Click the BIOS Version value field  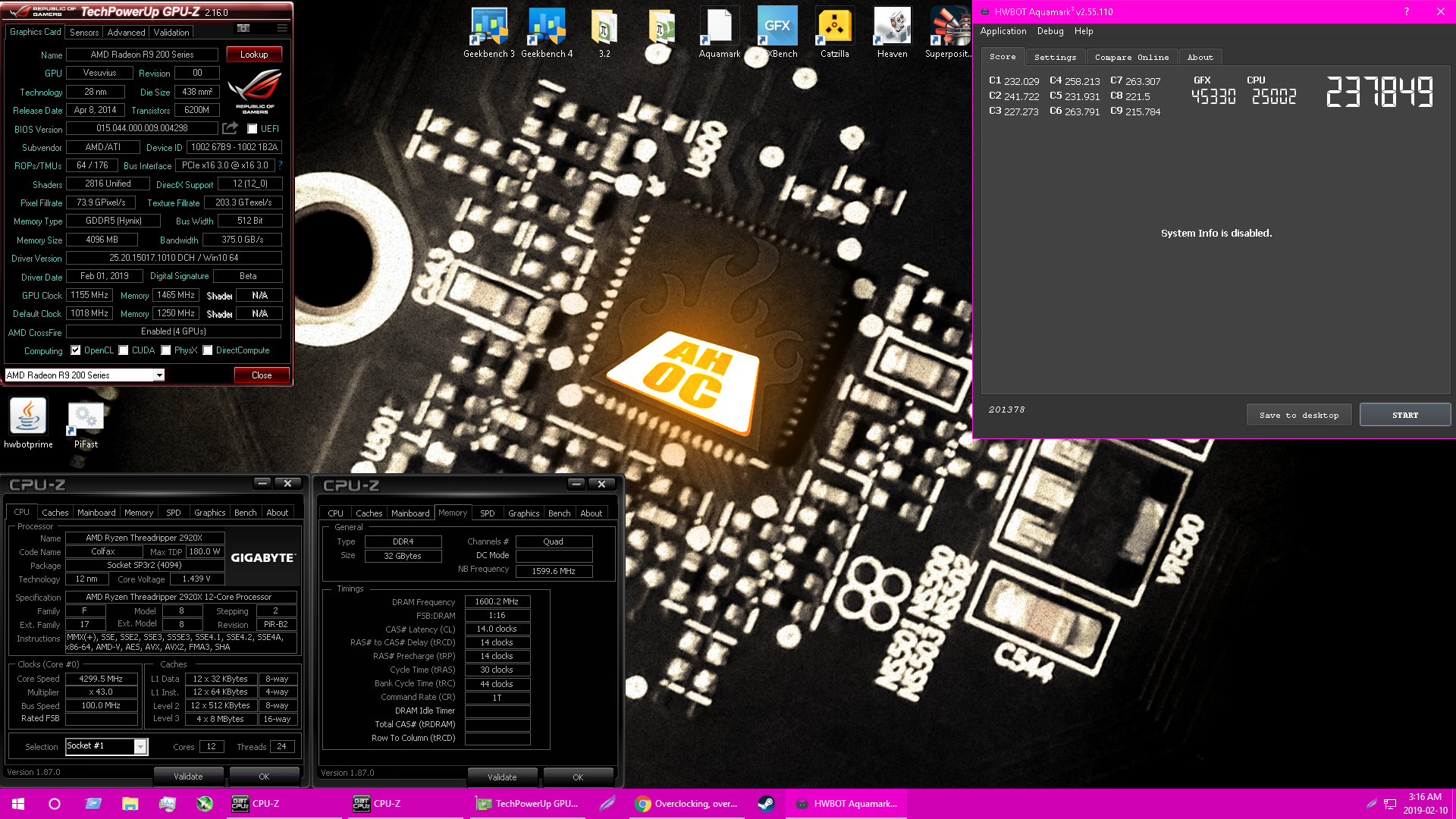point(142,128)
